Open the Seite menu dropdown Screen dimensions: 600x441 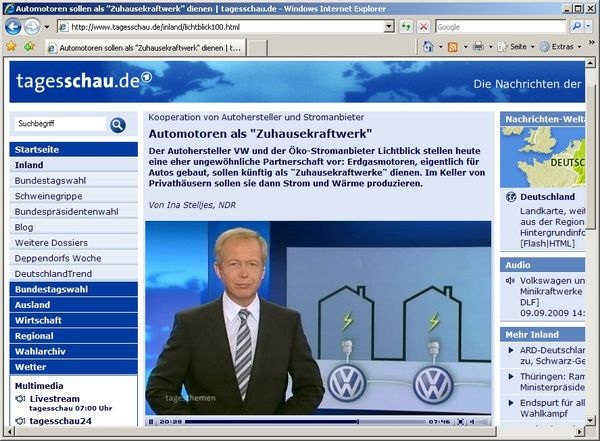tap(516, 47)
